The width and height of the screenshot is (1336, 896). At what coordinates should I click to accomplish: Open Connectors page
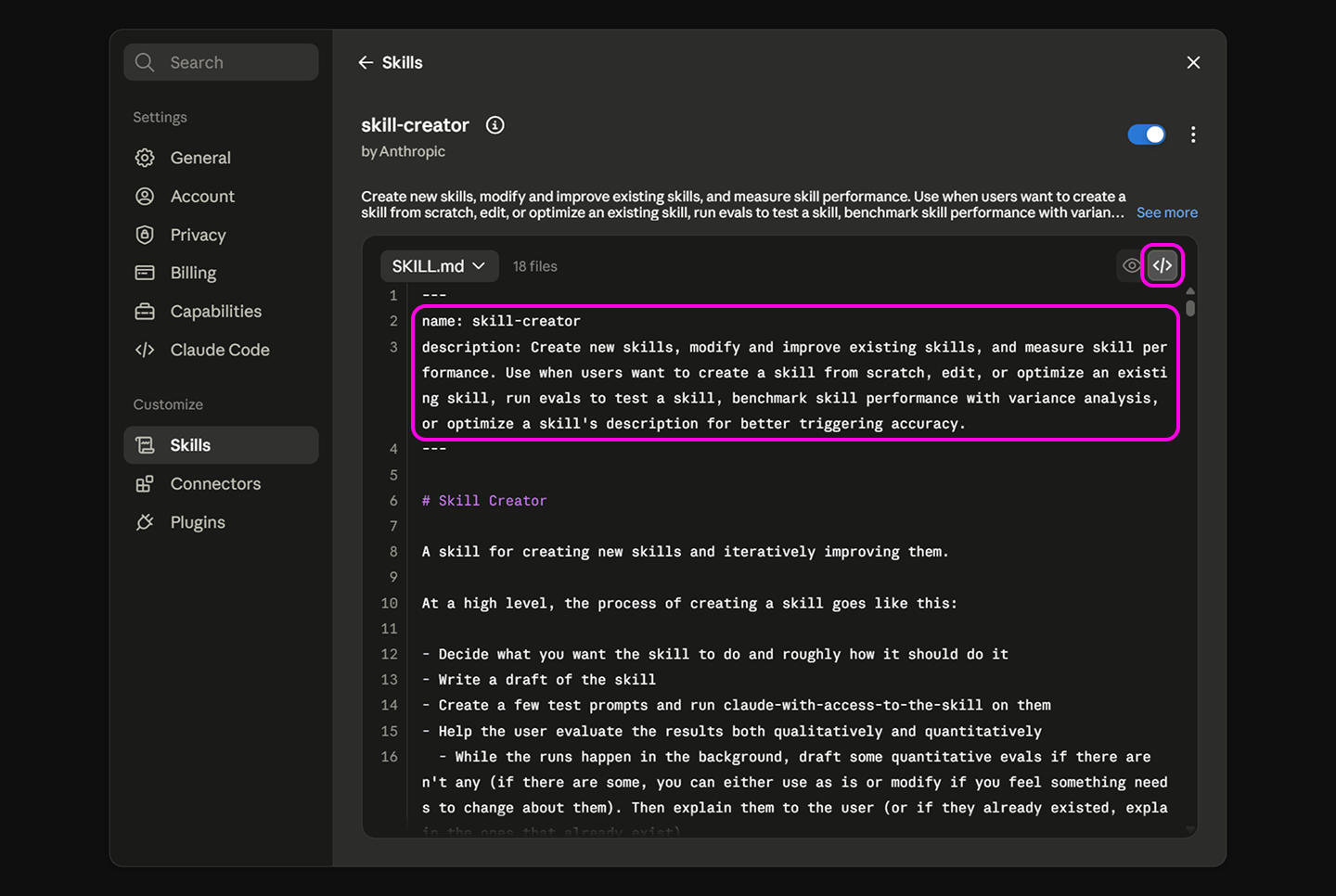tap(221, 484)
